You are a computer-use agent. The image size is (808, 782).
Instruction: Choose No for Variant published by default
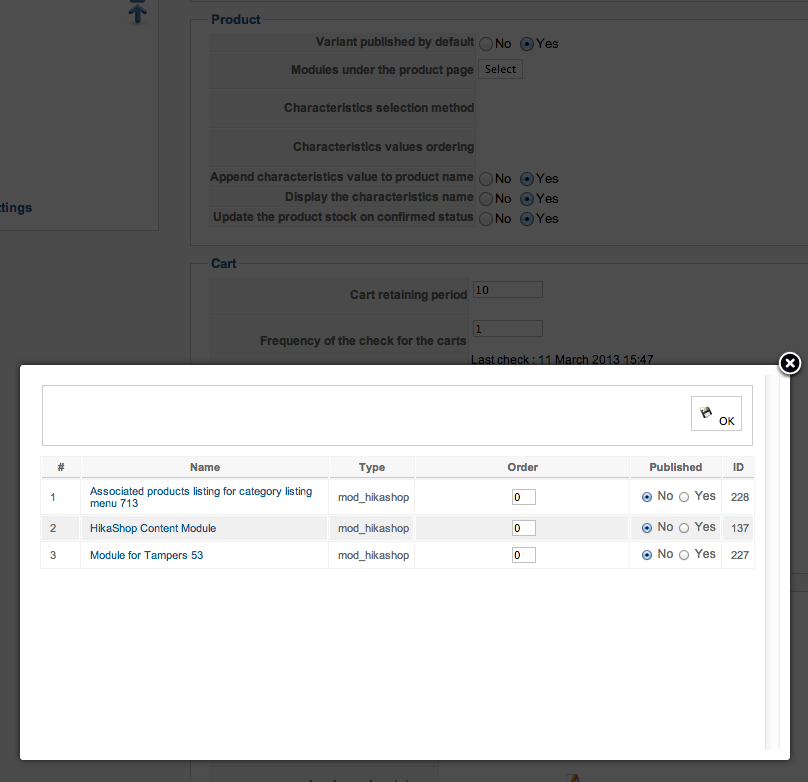486,44
